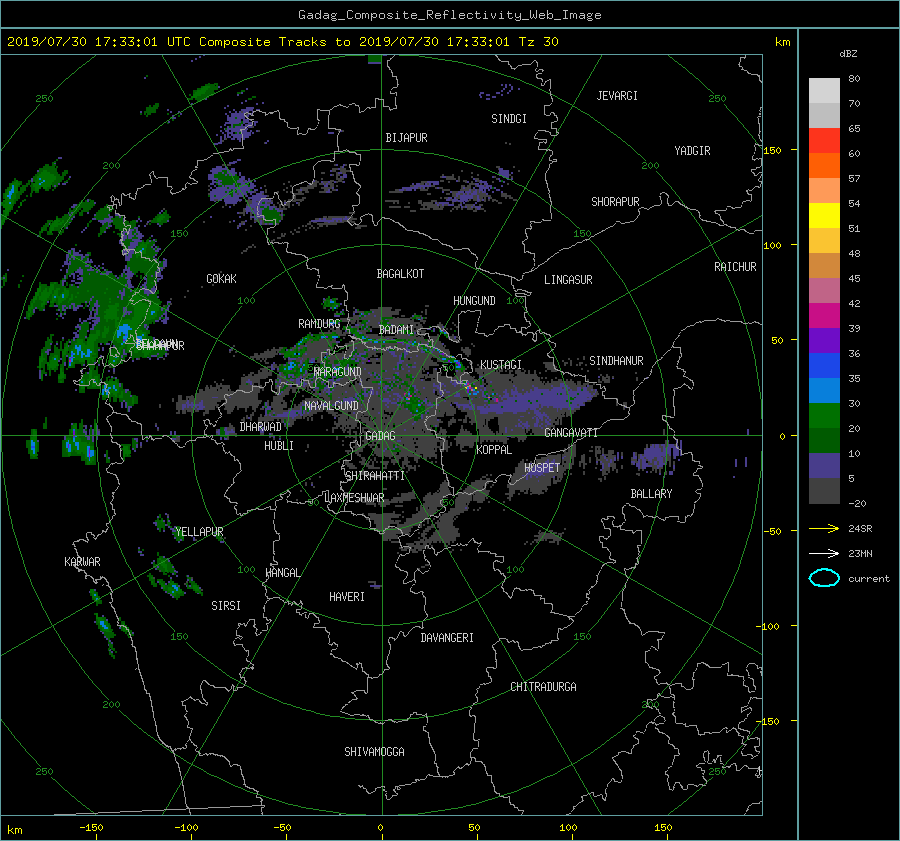Screen dimensions: 900x841
Task: Click the HUNGUND city label
Action: [x=474, y=301]
